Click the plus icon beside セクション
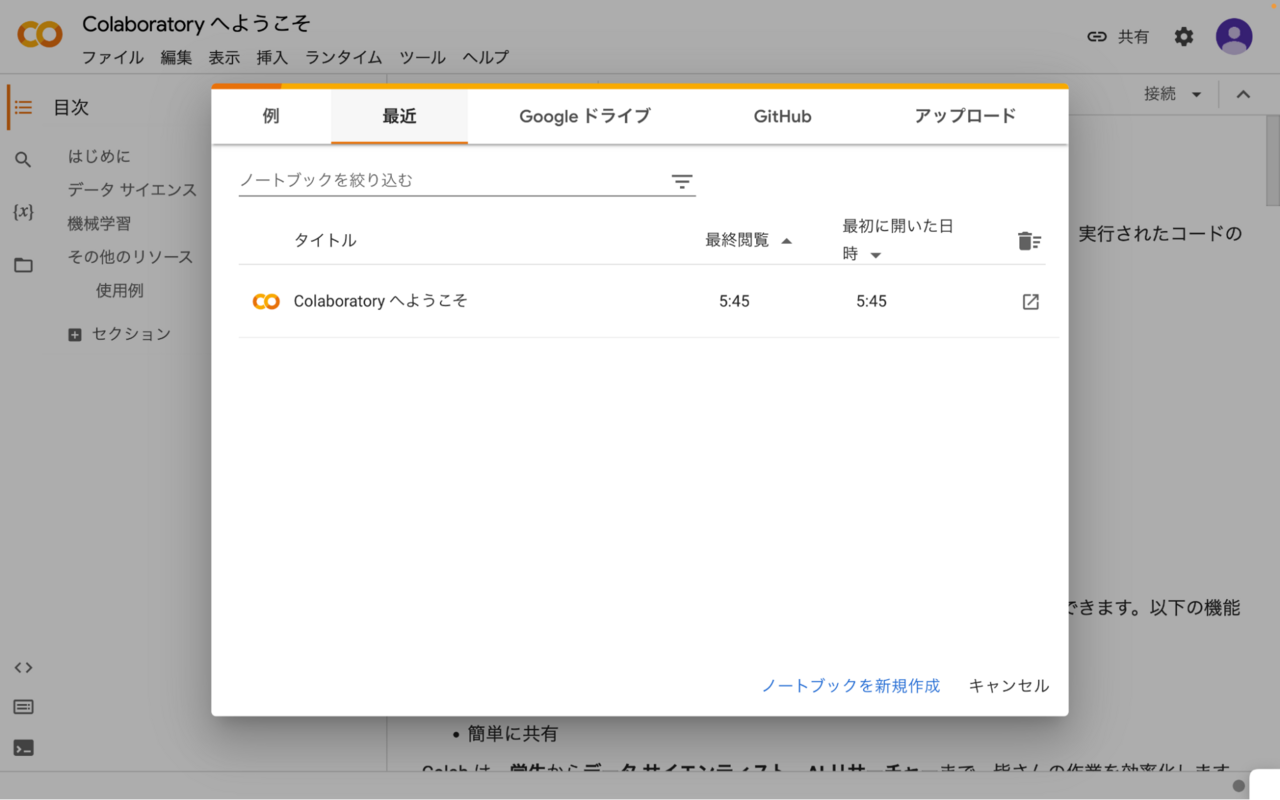 click(75, 335)
